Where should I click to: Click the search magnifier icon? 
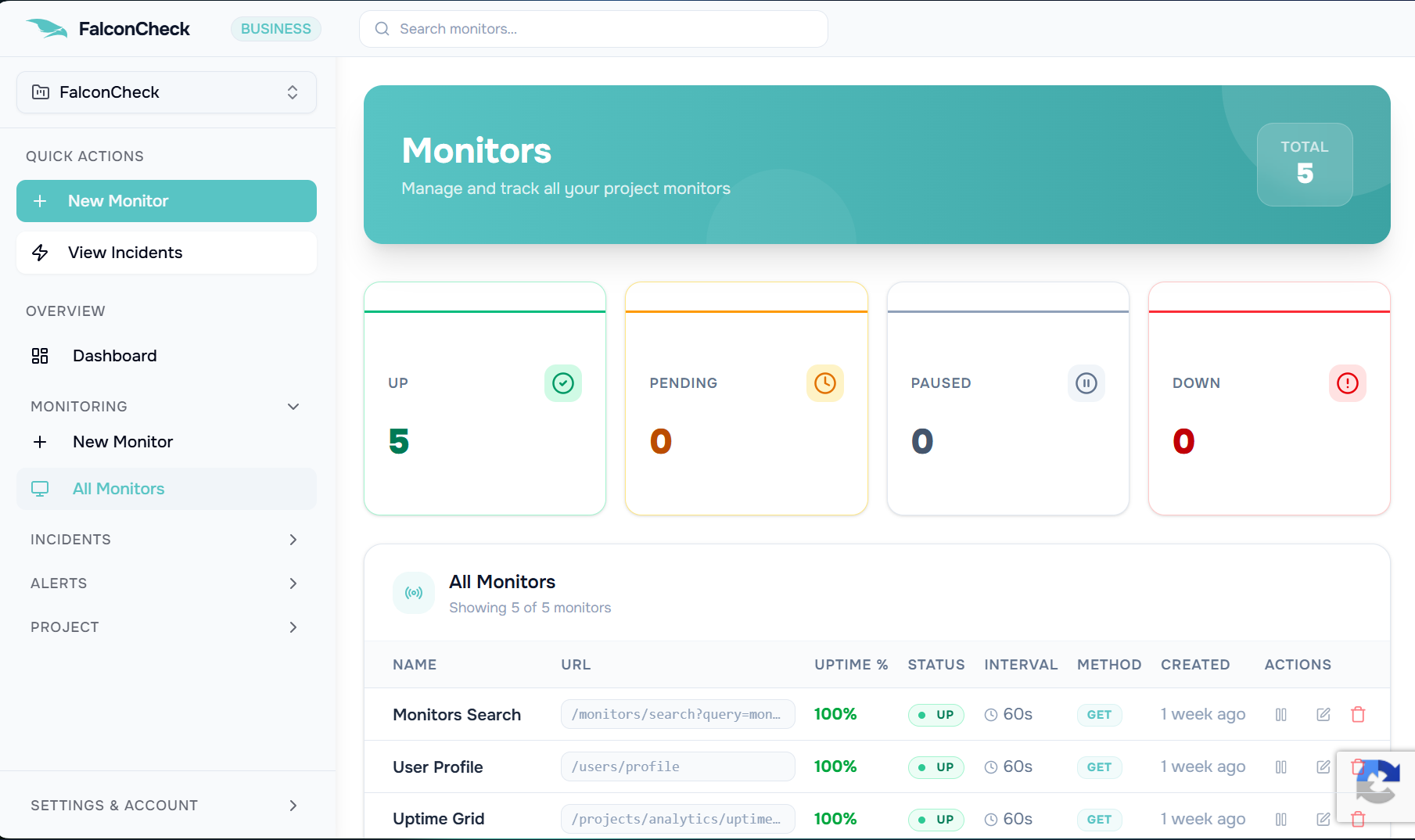click(382, 29)
